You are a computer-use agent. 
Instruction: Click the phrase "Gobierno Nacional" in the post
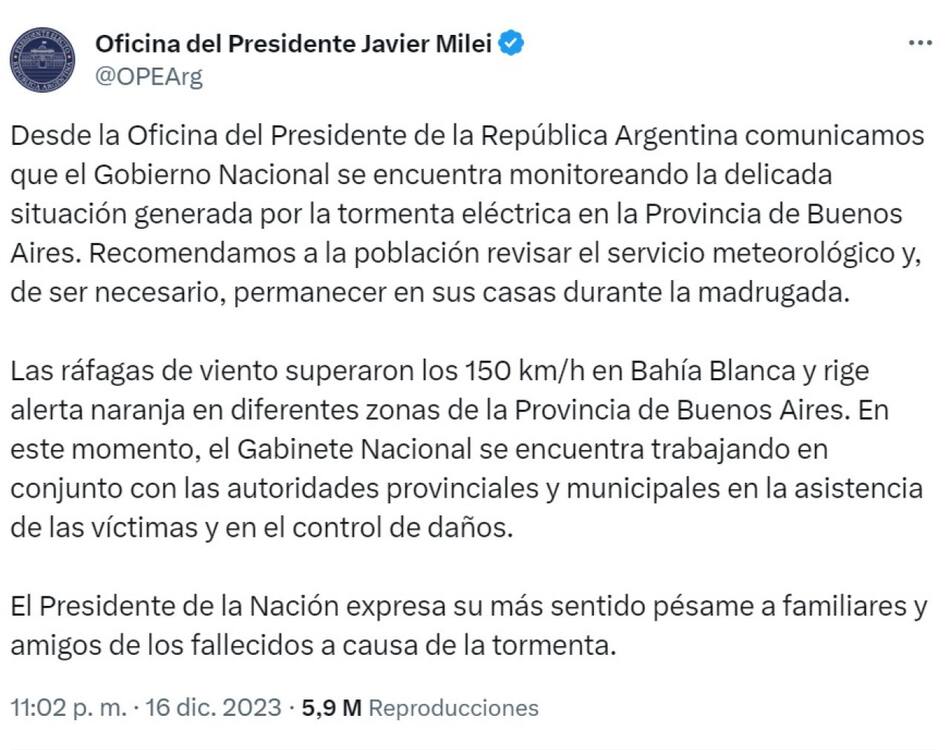coord(212,174)
